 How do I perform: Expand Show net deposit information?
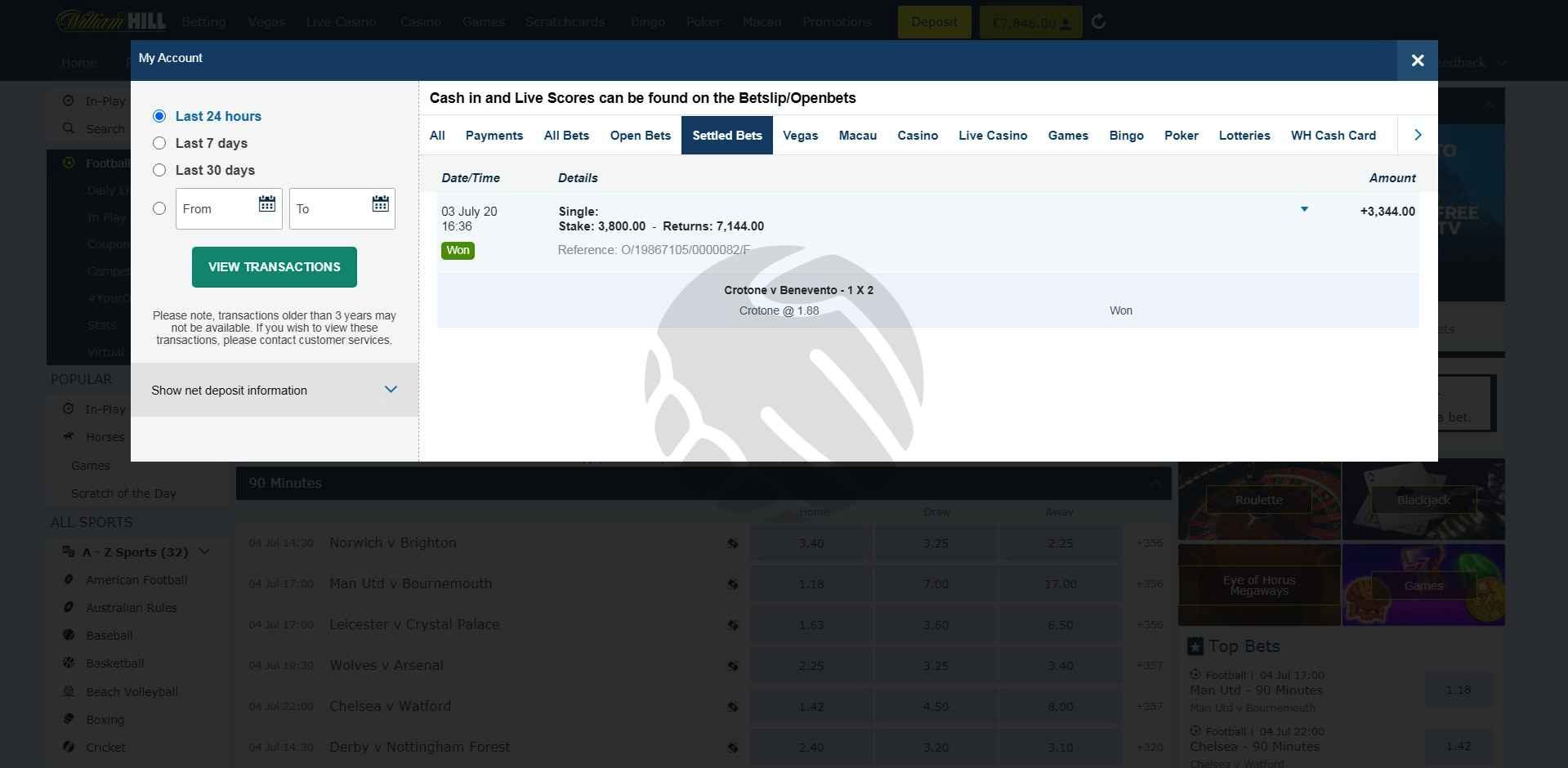[x=275, y=390]
